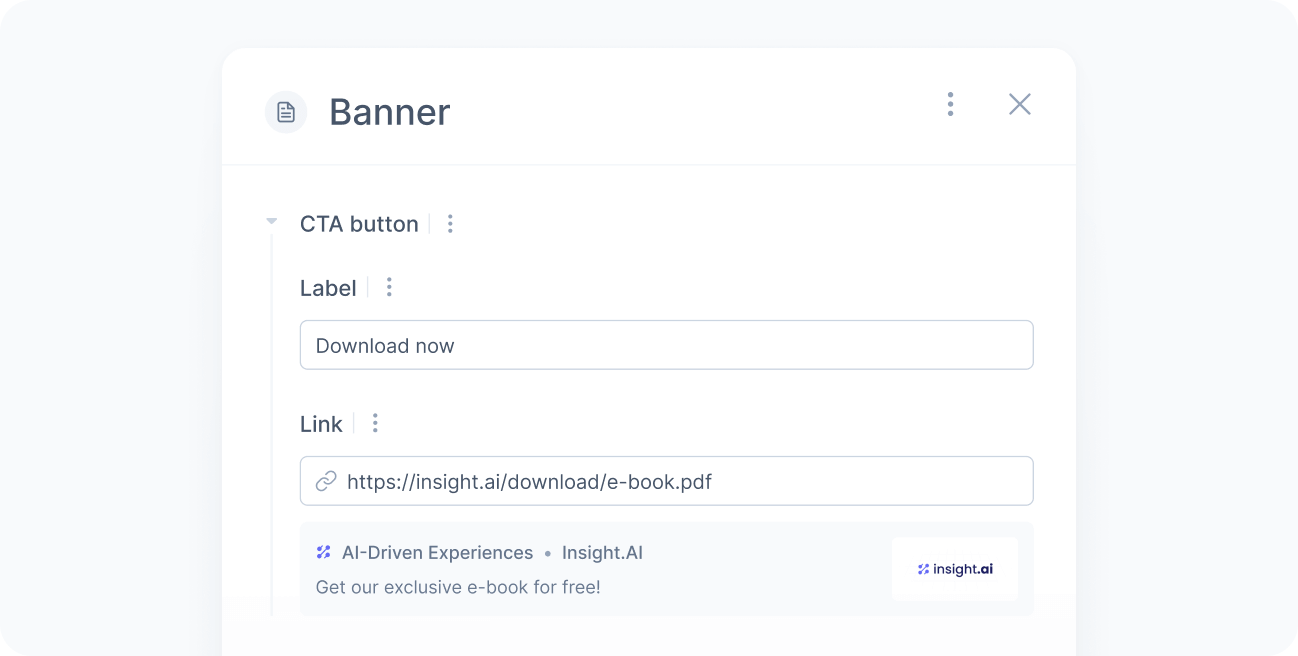
Task: Click the chain link icon in URL field
Action: pos(326,482)
